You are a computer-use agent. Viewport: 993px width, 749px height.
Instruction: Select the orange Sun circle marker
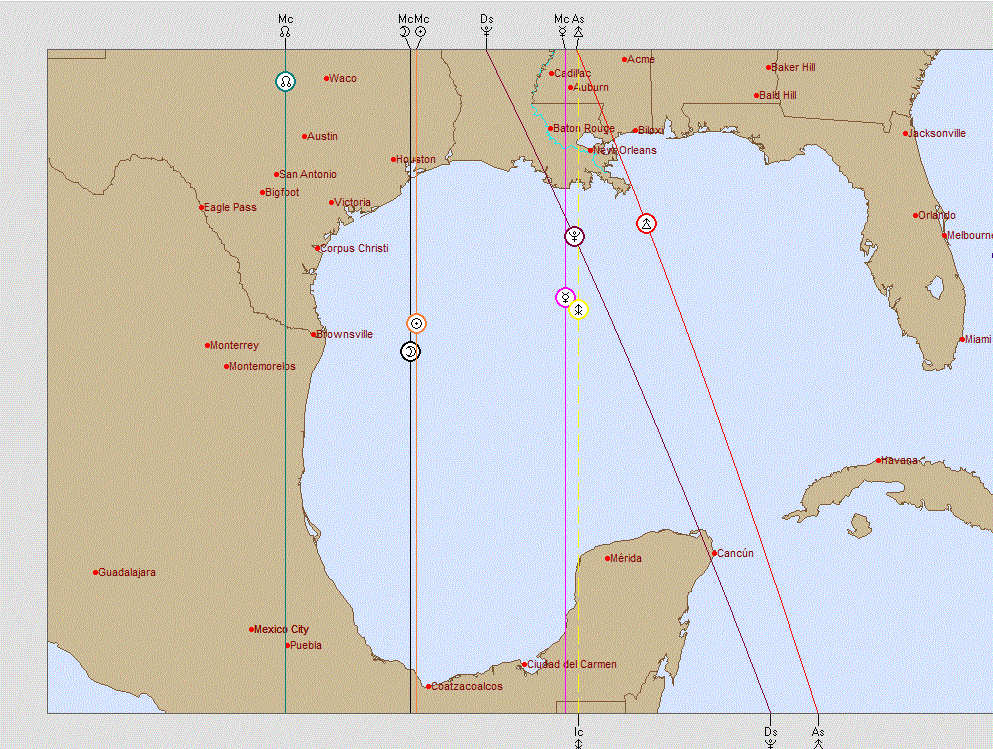(x=417, y=323)
